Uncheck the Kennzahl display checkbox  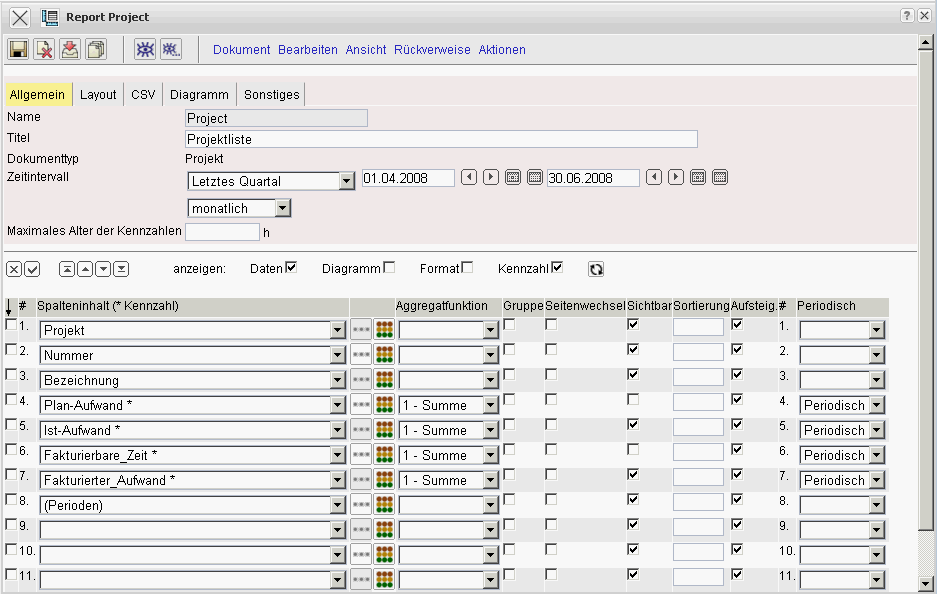tap(557, 267)
